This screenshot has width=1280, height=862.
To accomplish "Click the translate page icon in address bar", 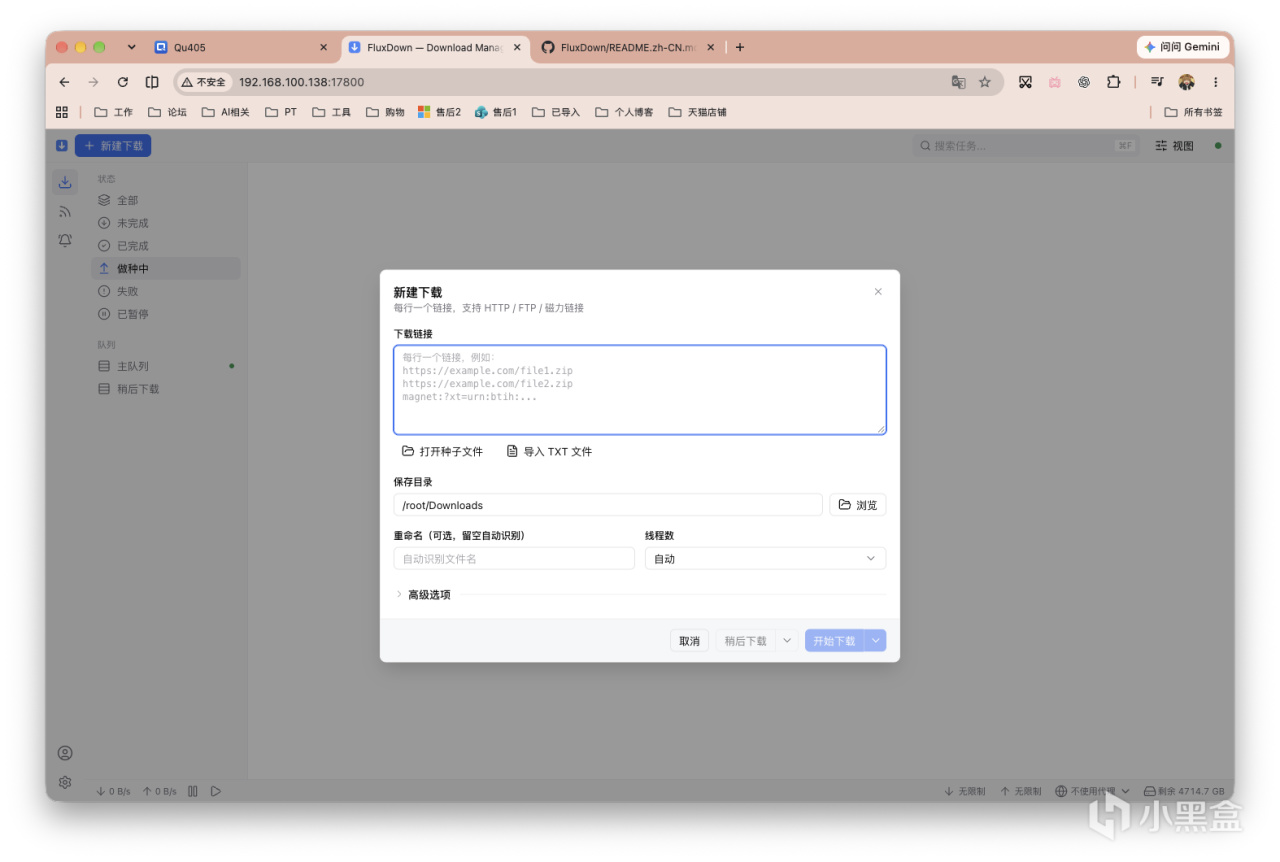I will click(x=958, y=82).
